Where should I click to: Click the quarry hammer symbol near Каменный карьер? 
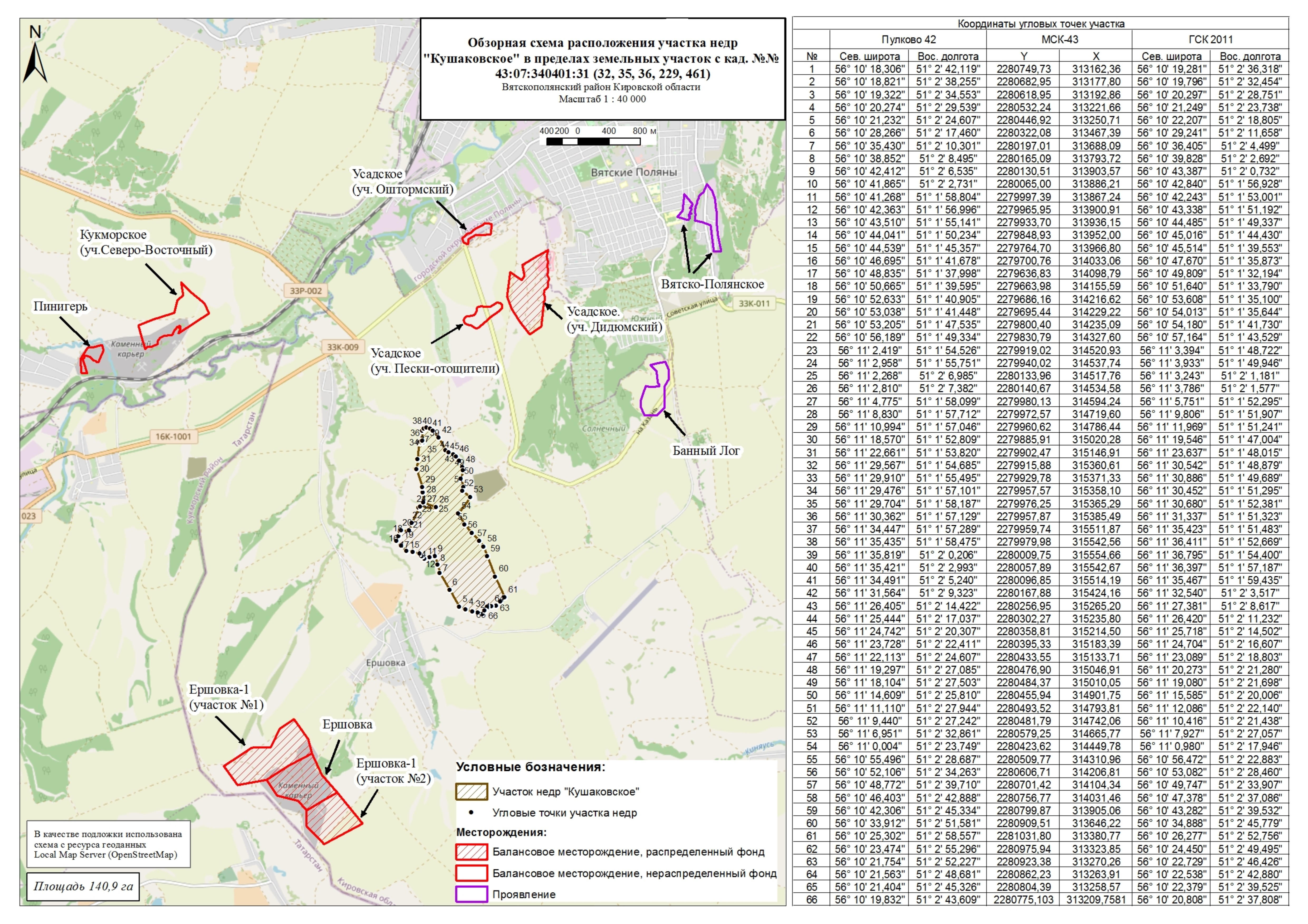click(141, 367)
